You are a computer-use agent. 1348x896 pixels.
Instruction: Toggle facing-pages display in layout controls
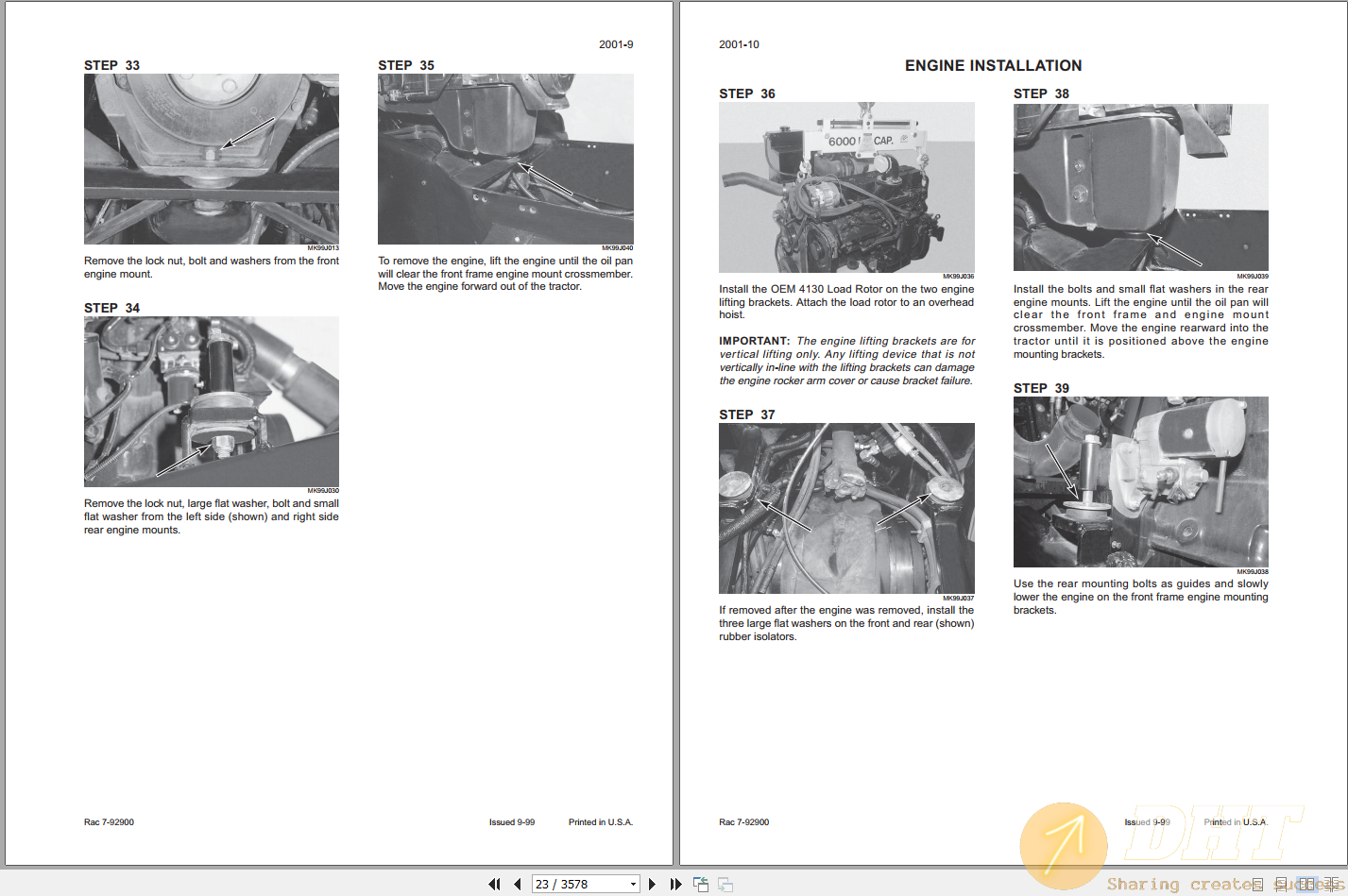1307,884
